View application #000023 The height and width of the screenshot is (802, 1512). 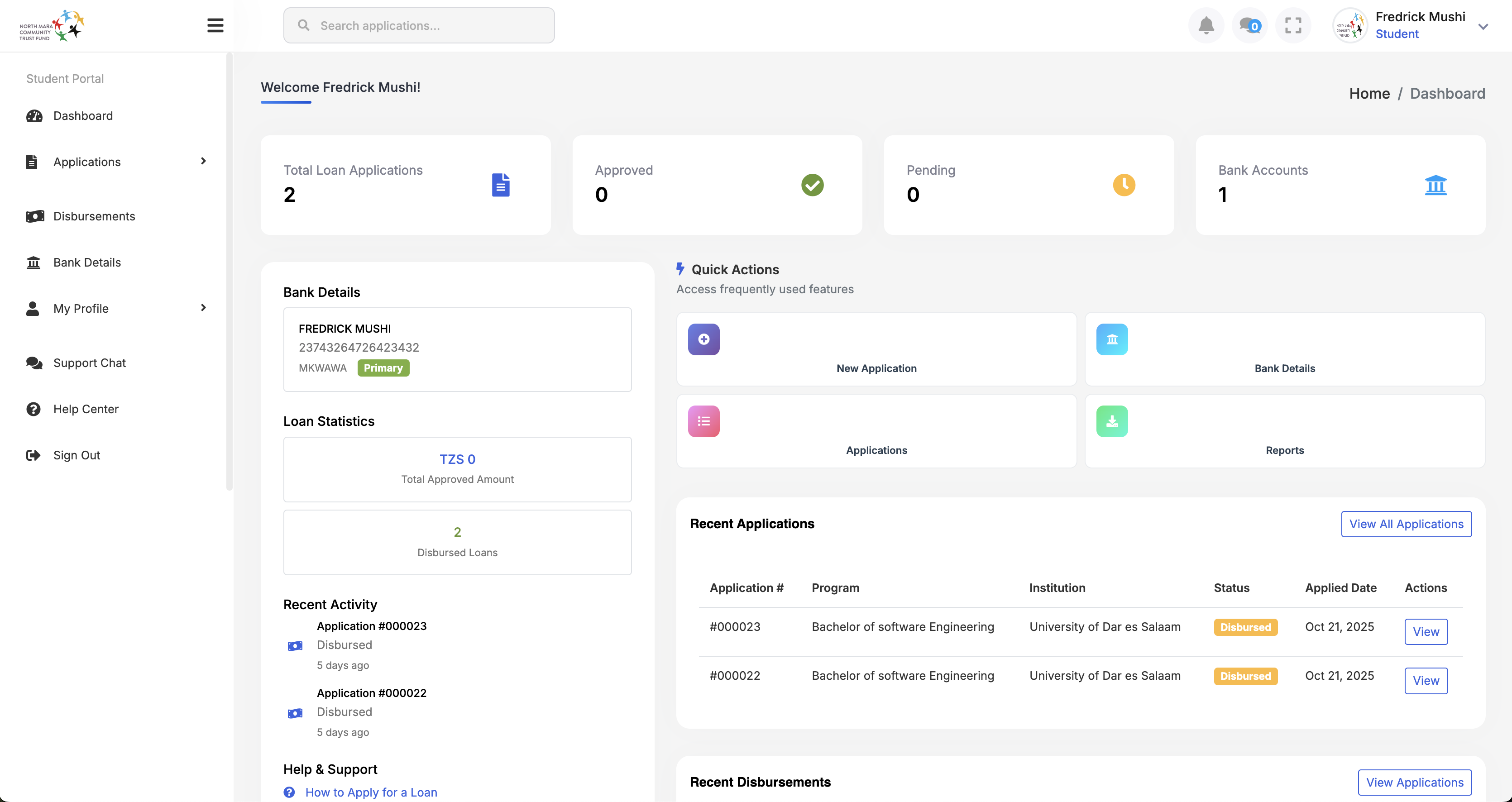coord(1425,632)
